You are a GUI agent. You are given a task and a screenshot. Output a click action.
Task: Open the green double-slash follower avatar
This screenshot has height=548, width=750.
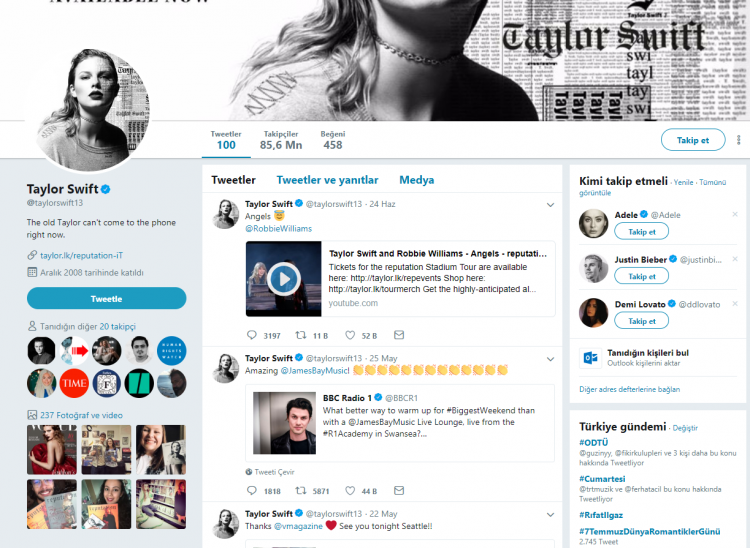139,383
